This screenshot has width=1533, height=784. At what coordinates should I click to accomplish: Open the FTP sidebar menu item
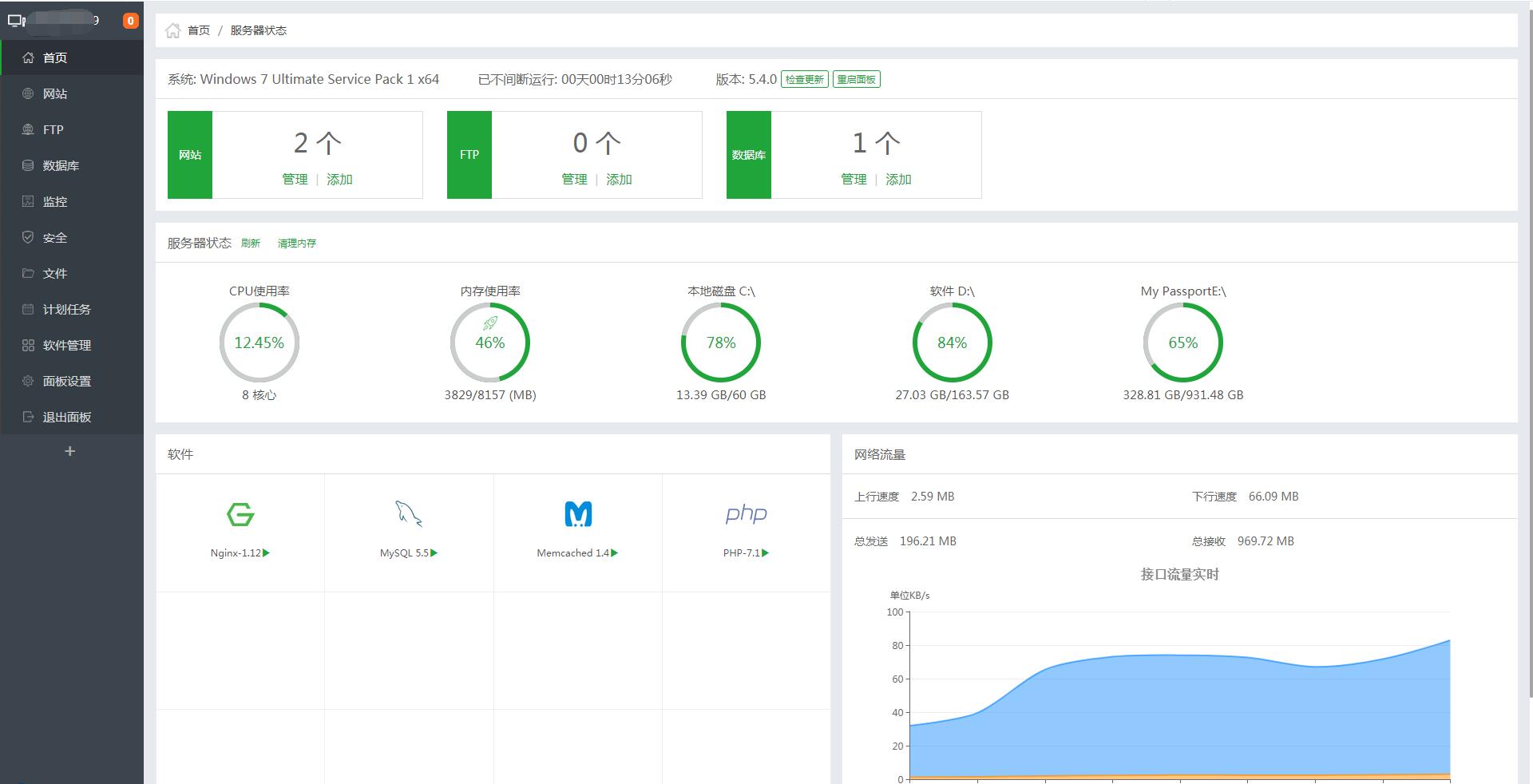coord(72,129)
